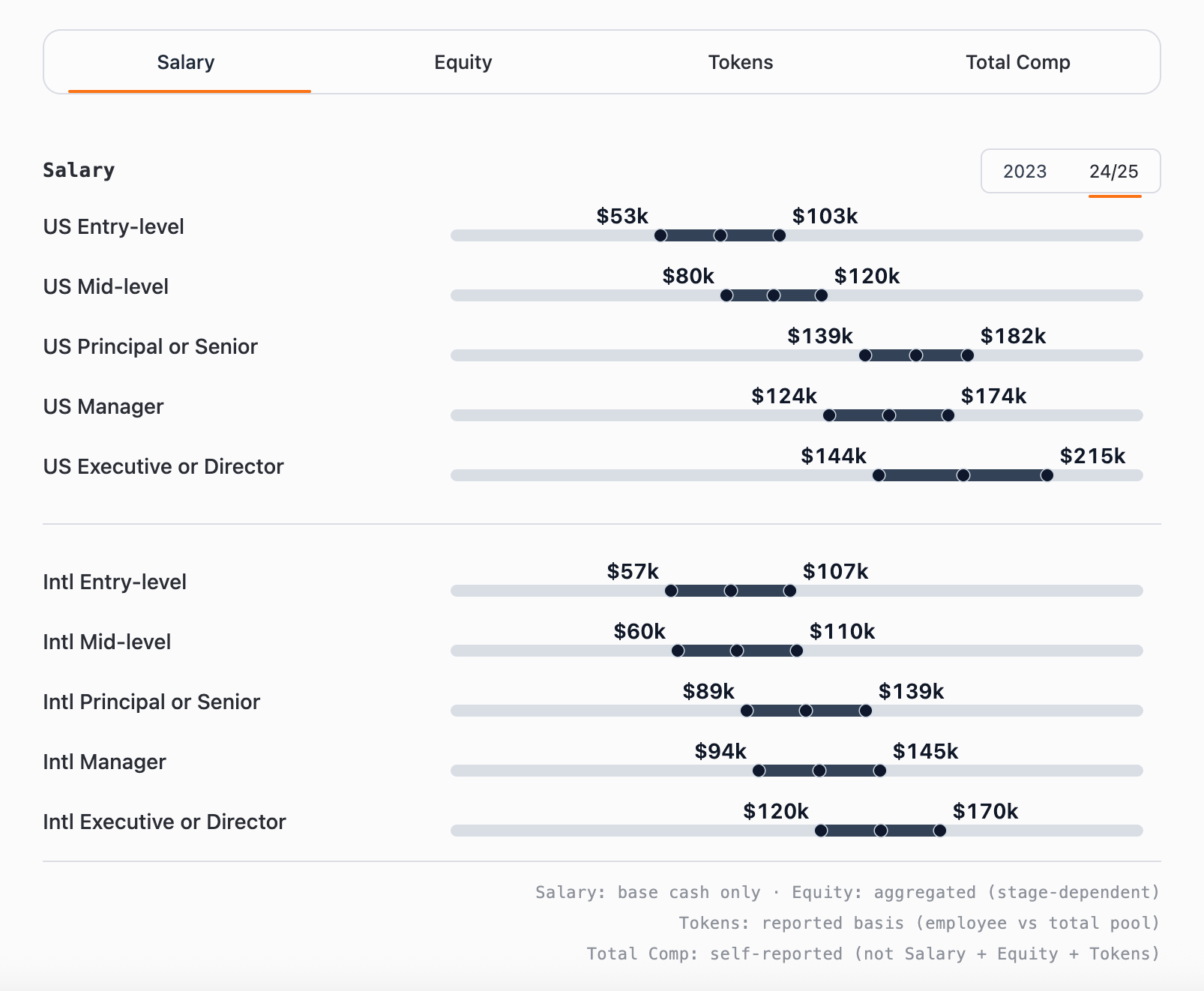Click US Entry-level $53k low-end marker

pos(660,235)
